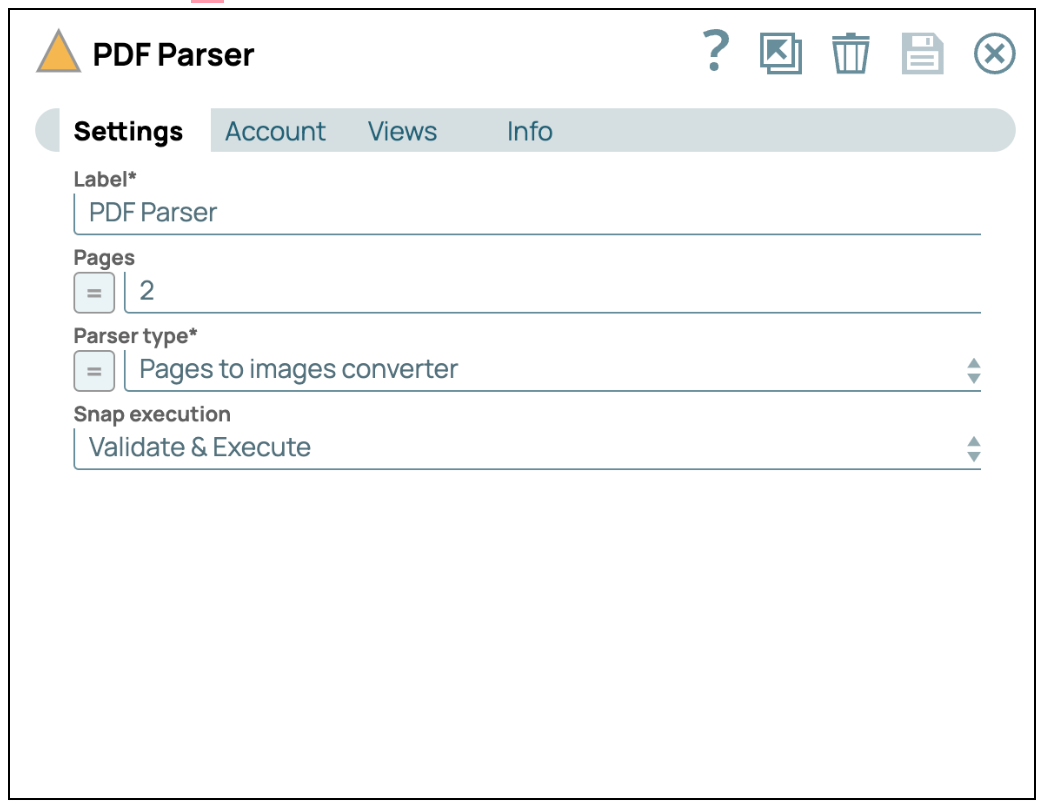Close the PDF Parser dialog

pyautogui.click(x=994, y=54)
